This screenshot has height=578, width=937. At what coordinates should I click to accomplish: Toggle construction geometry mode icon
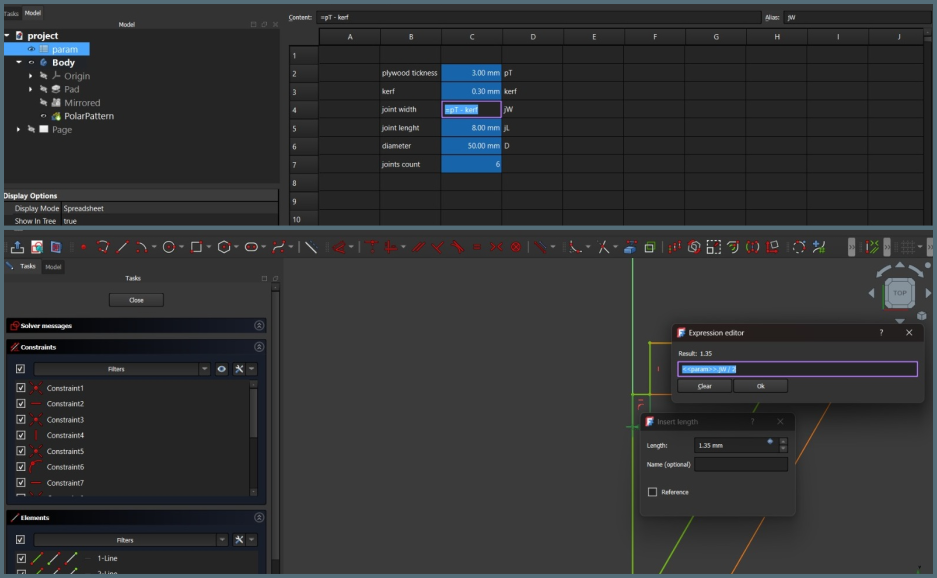point(311,247)
